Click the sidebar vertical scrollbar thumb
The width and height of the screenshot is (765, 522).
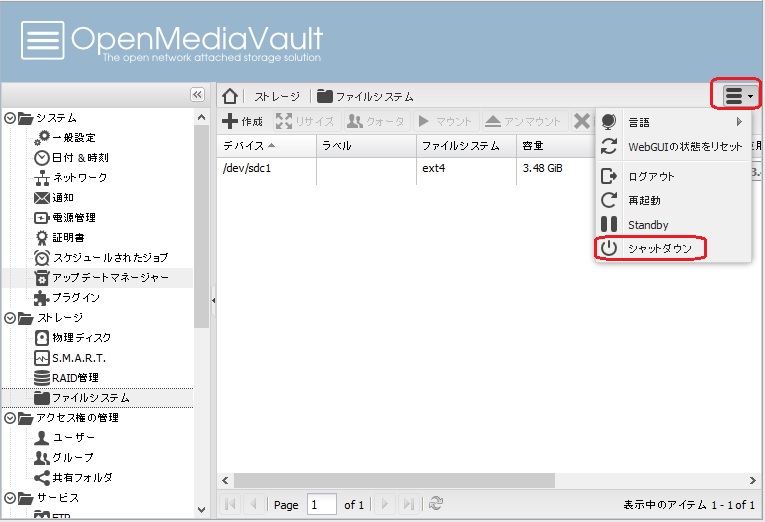201,226
